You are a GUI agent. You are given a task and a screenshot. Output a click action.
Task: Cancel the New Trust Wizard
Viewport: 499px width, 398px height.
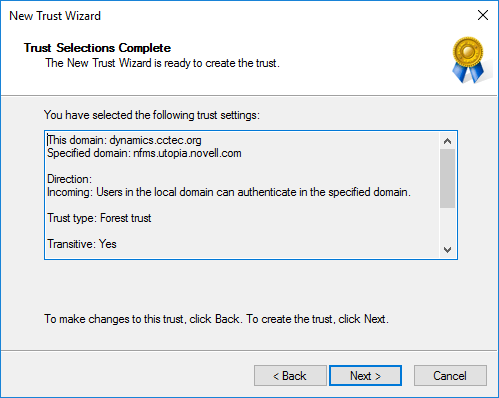tap(450, 376)
